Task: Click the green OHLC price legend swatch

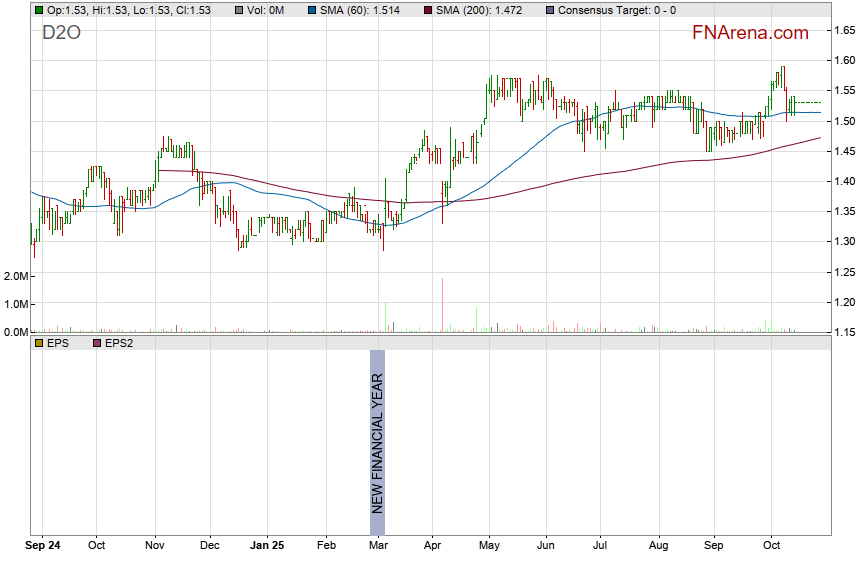Action: click(x=38, y=10)
